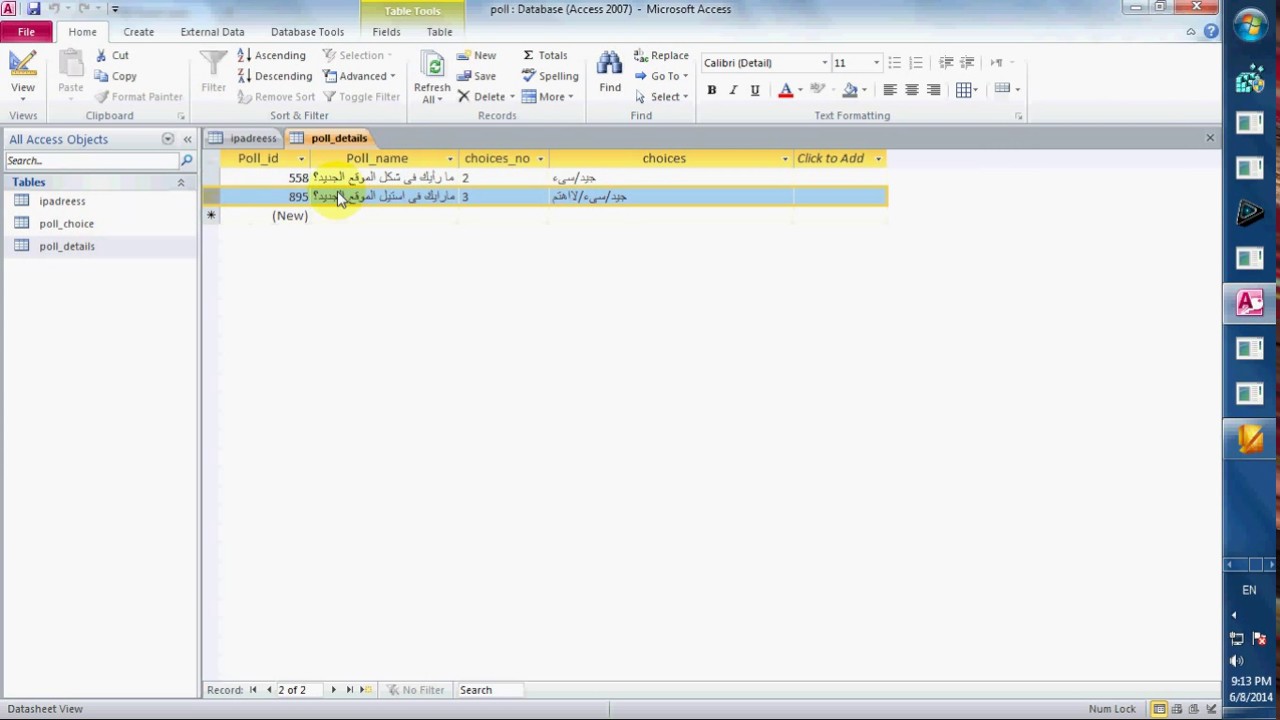Click the Refresh All icon
1280x720 pixels.
coord(433,76)
